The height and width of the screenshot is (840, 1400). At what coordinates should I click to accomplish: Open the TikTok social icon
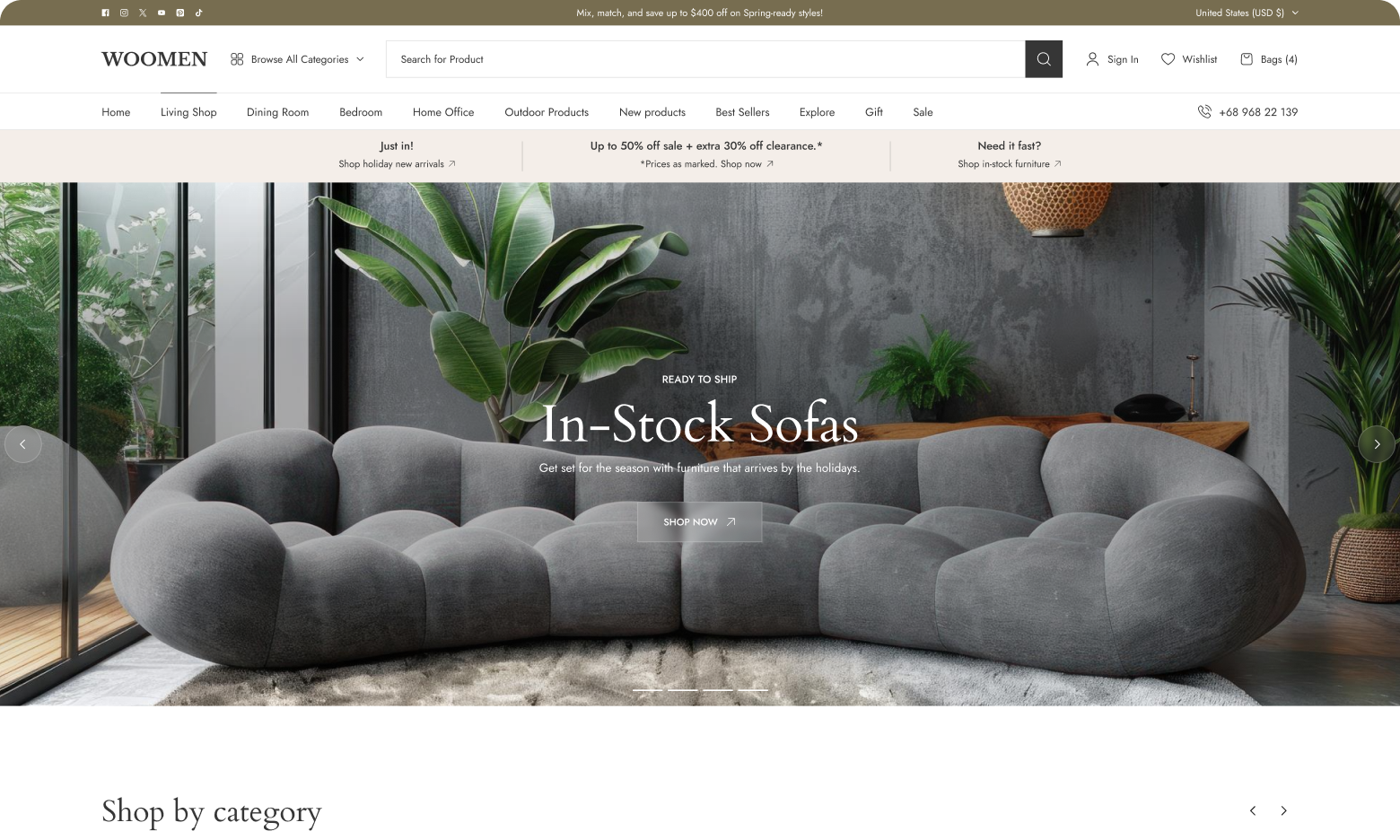[x=198, y=13]
